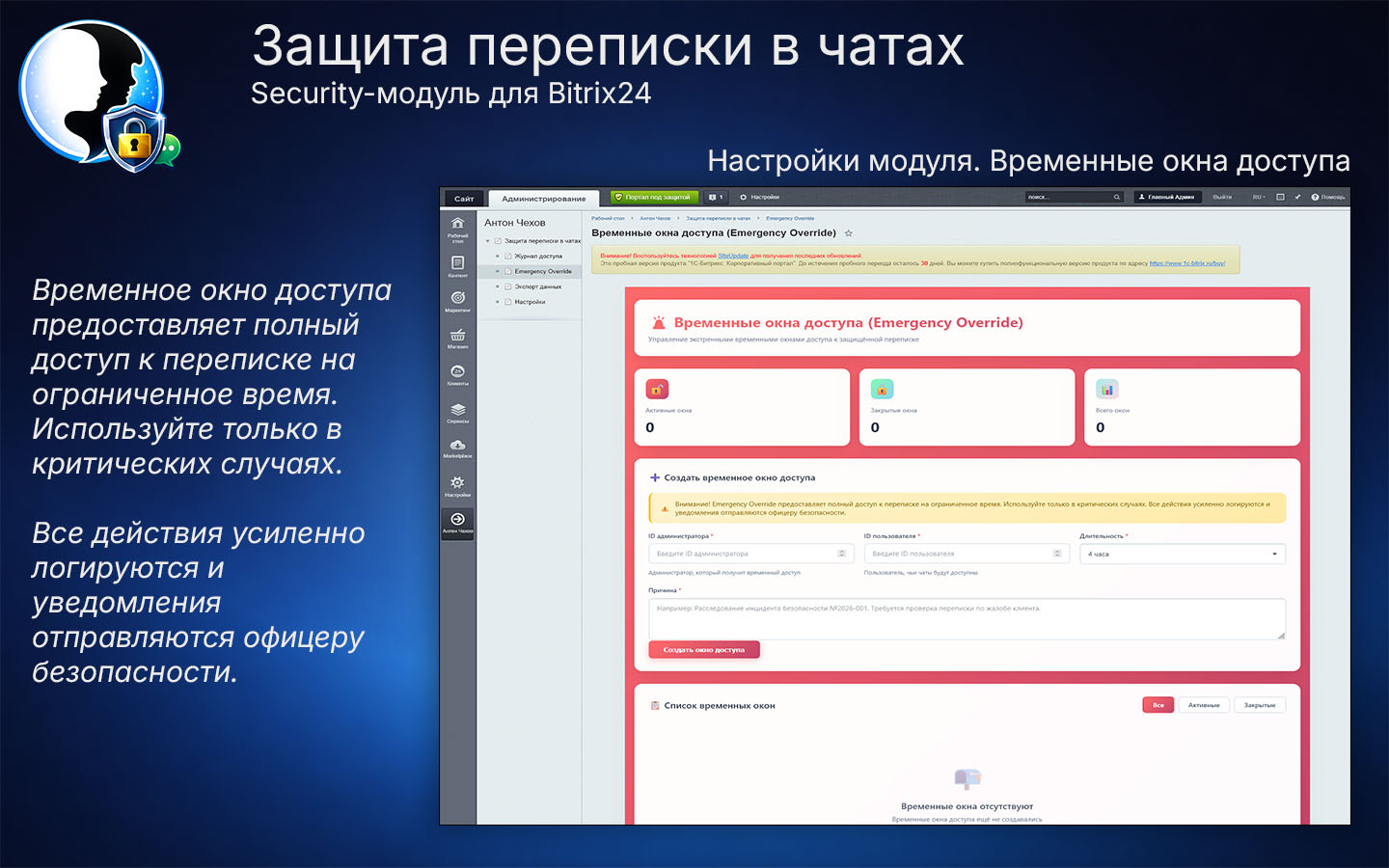Open the Маркетинг sidebar icon
The width and height of the screenshot is (1389, 868).
click(x=457, y=297)
